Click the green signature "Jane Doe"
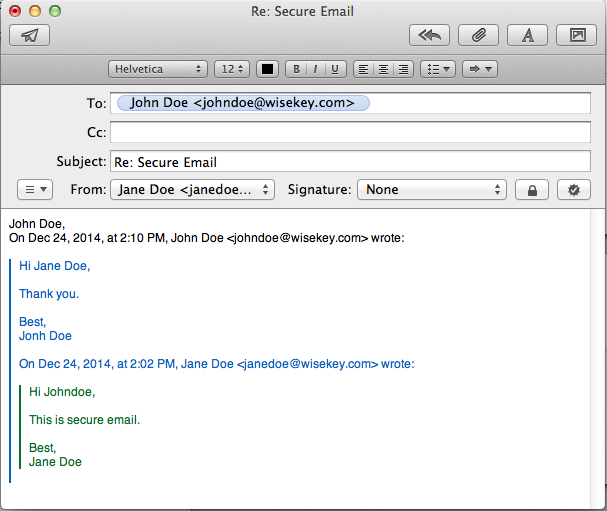 coord(55,462)
